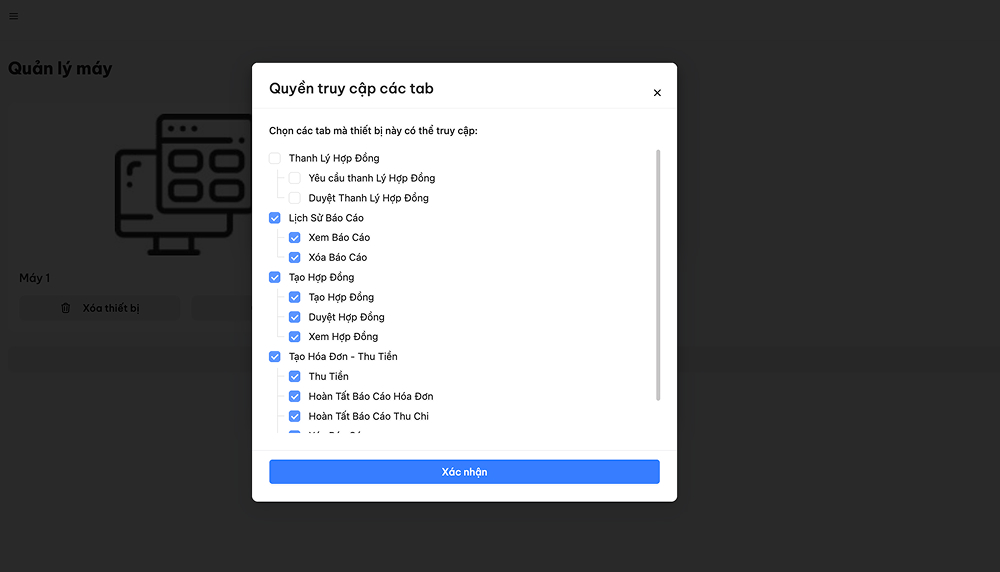1000x572 pixels.
Task: Uncheck the Duyệt Hợp Đồng checkbox
Action: (x=295, y=317)
